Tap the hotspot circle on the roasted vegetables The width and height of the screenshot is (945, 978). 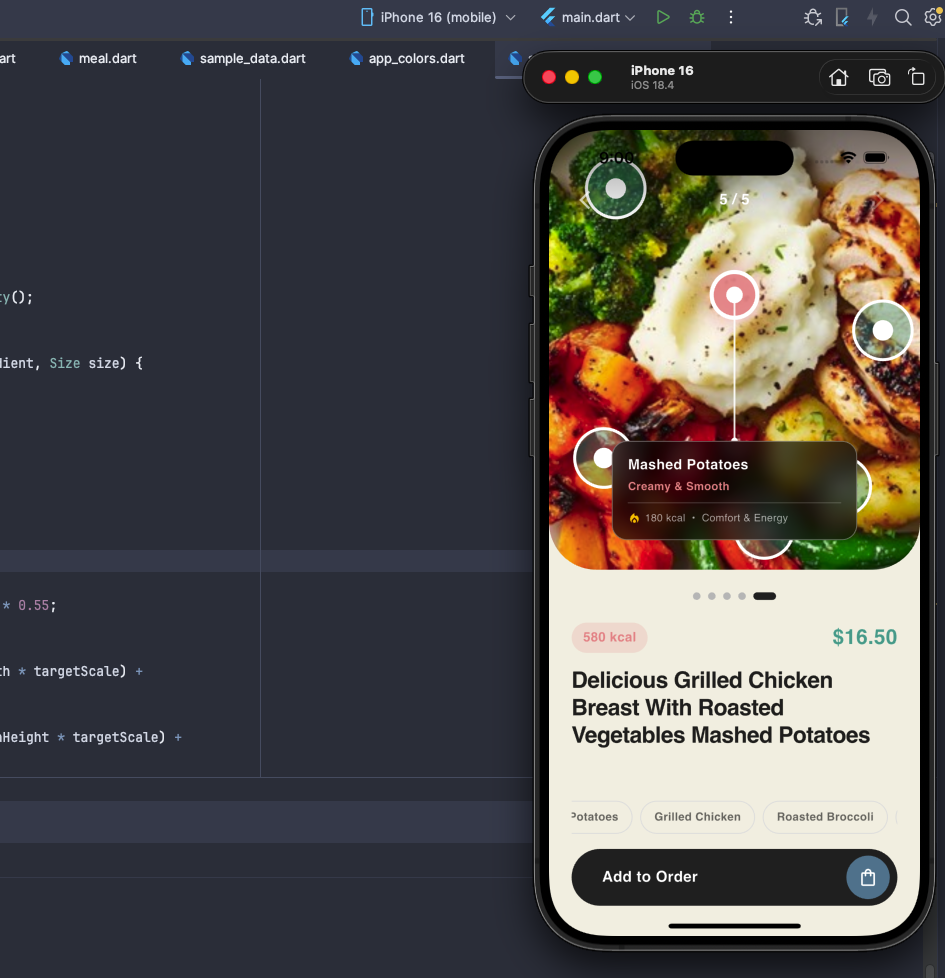pos(603,457)
